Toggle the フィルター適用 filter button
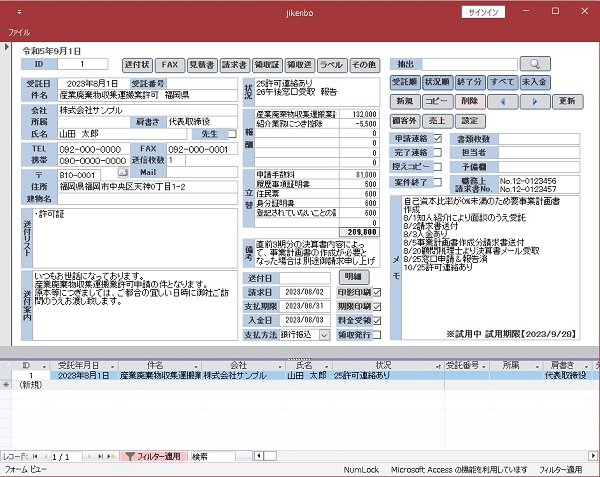The height and width of the screenshot is (477, 600). tap(153, 456)
